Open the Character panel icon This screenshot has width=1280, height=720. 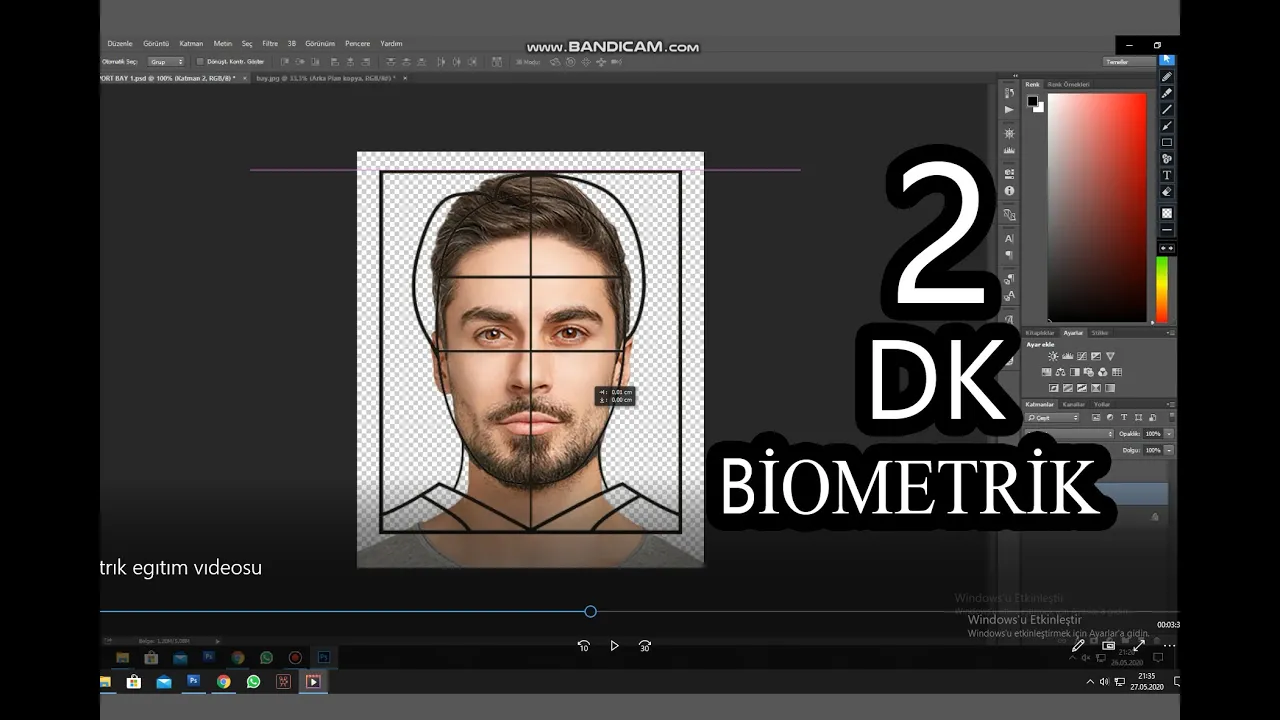[1009, 238]
